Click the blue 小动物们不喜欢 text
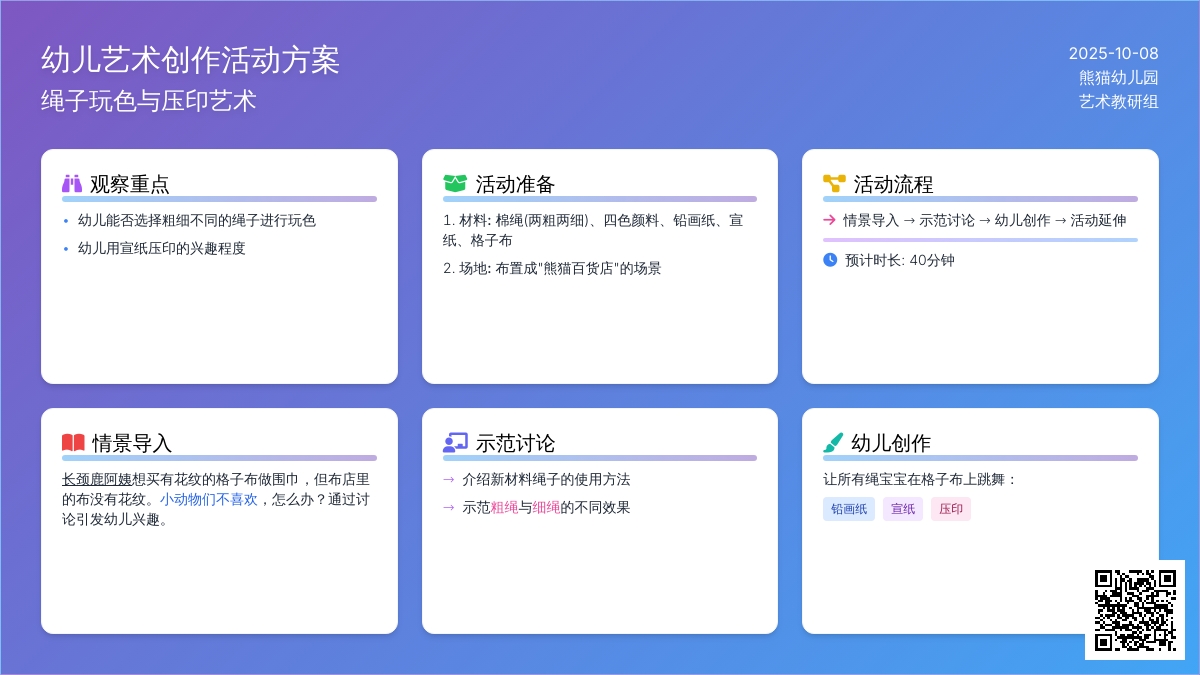1200x675 pixels. click(x=208, y=499)
